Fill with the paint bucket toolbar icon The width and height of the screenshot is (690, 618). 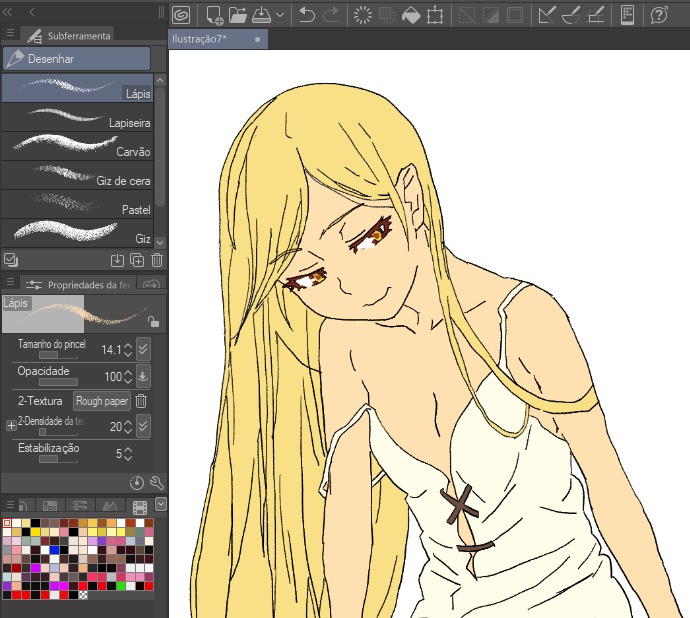(x=411, y=15)
